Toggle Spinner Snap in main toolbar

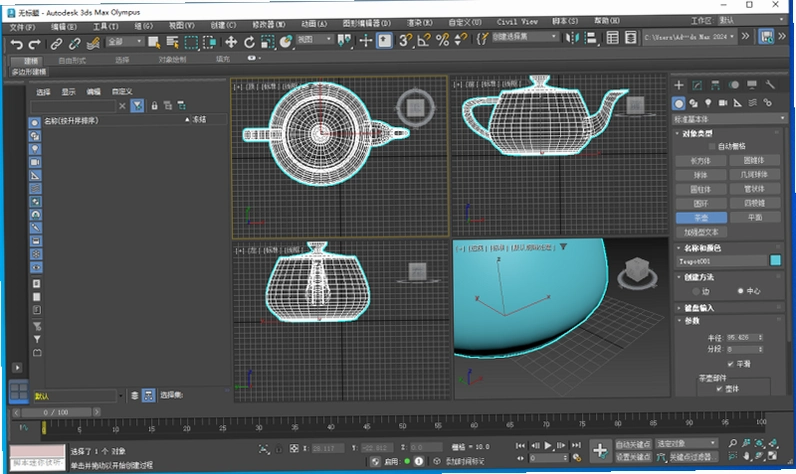click(x=460, y=40)
